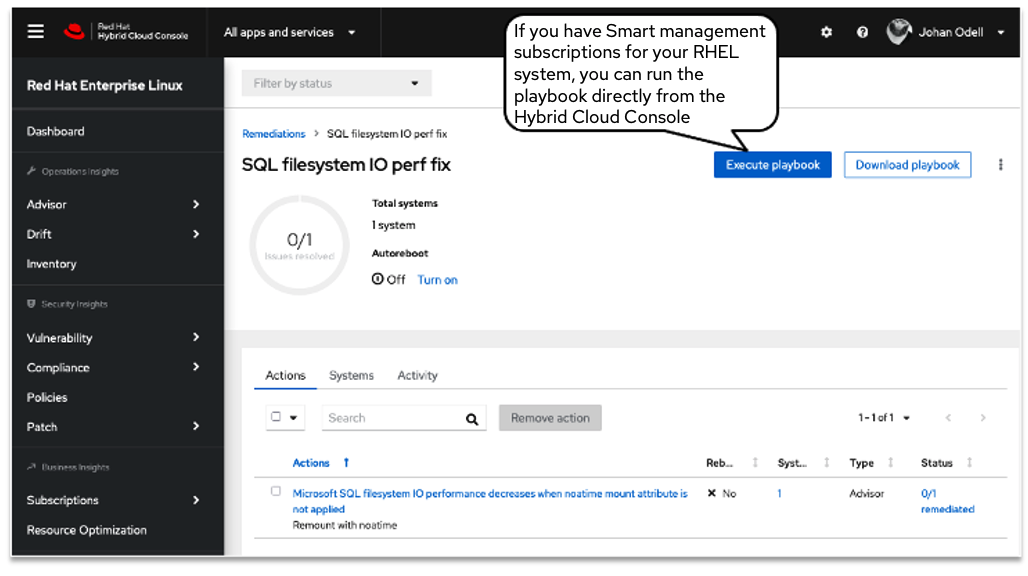This screenshot has height=576, width=1028.
Task: Click the search magnifier icon
Action: pyautogui.click(x=472, y=419)
